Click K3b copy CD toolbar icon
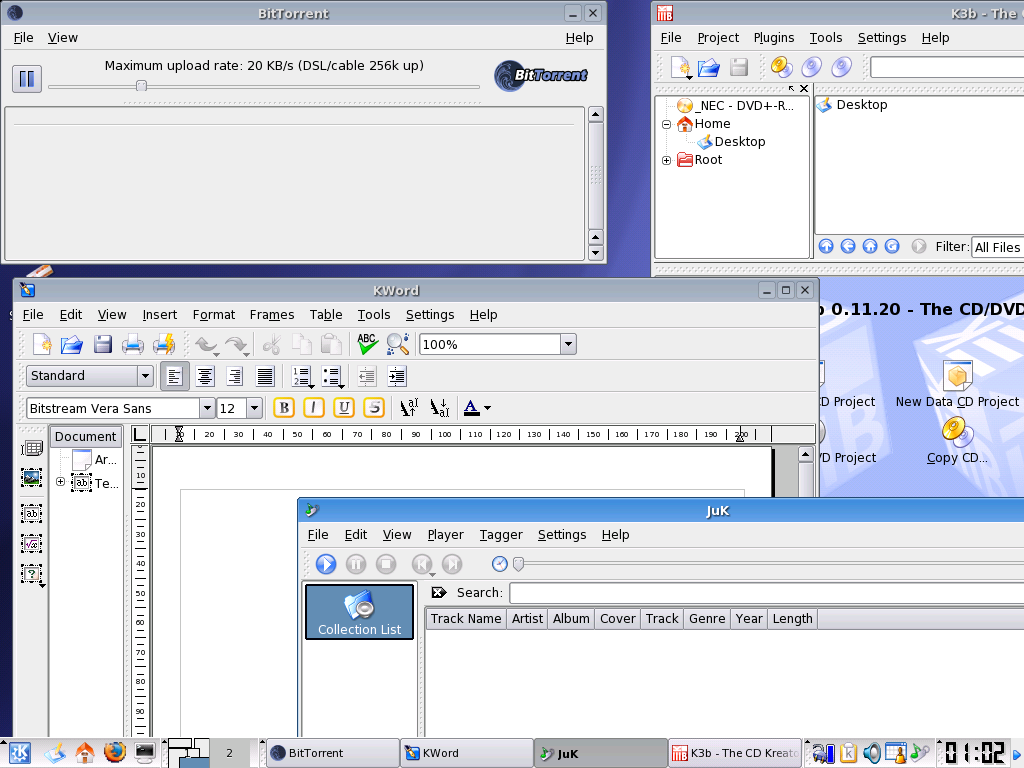Viewport: 1024px width, 768px height. [x=782, y=67]
